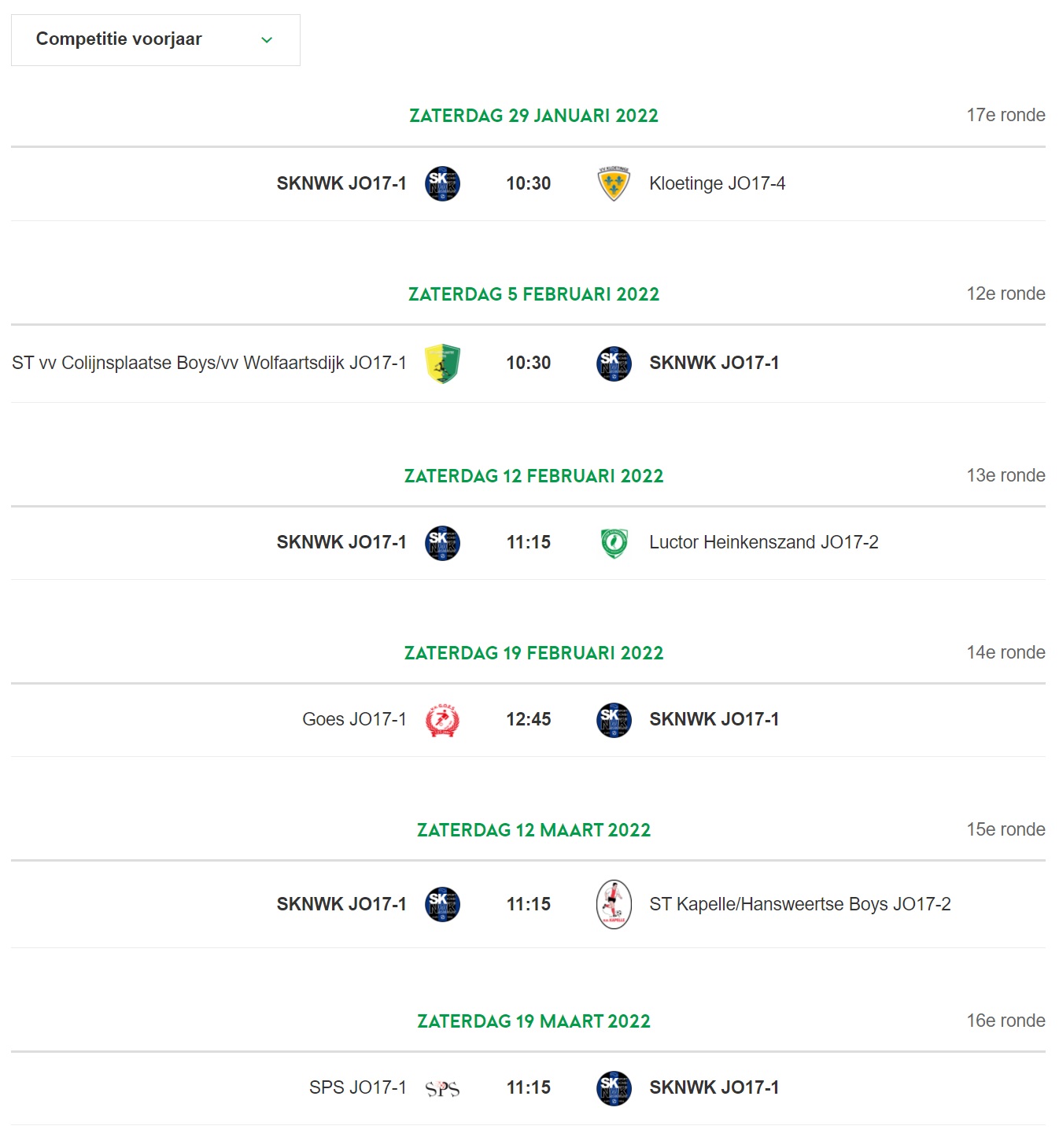Open the Luctor Heinkenszand JO17-2 team link
Image resolution: width=1059 pixels, height=1148 pixels.
pyautogui.click(x=763, y=542)
